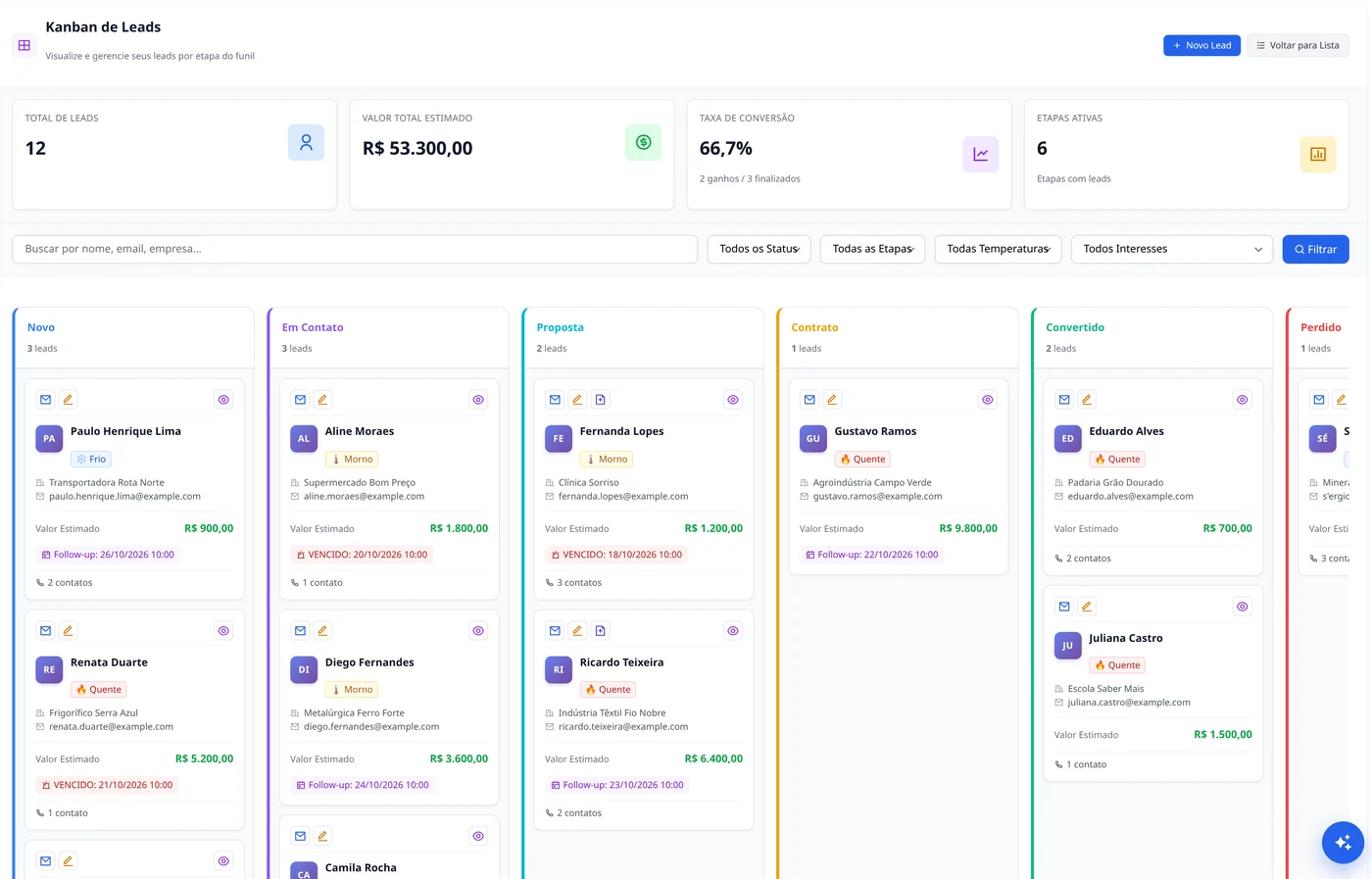Viewport: 1372px width, 879px height.
Task: Click the search field for name, email, empresa
Action: point(355,249)
